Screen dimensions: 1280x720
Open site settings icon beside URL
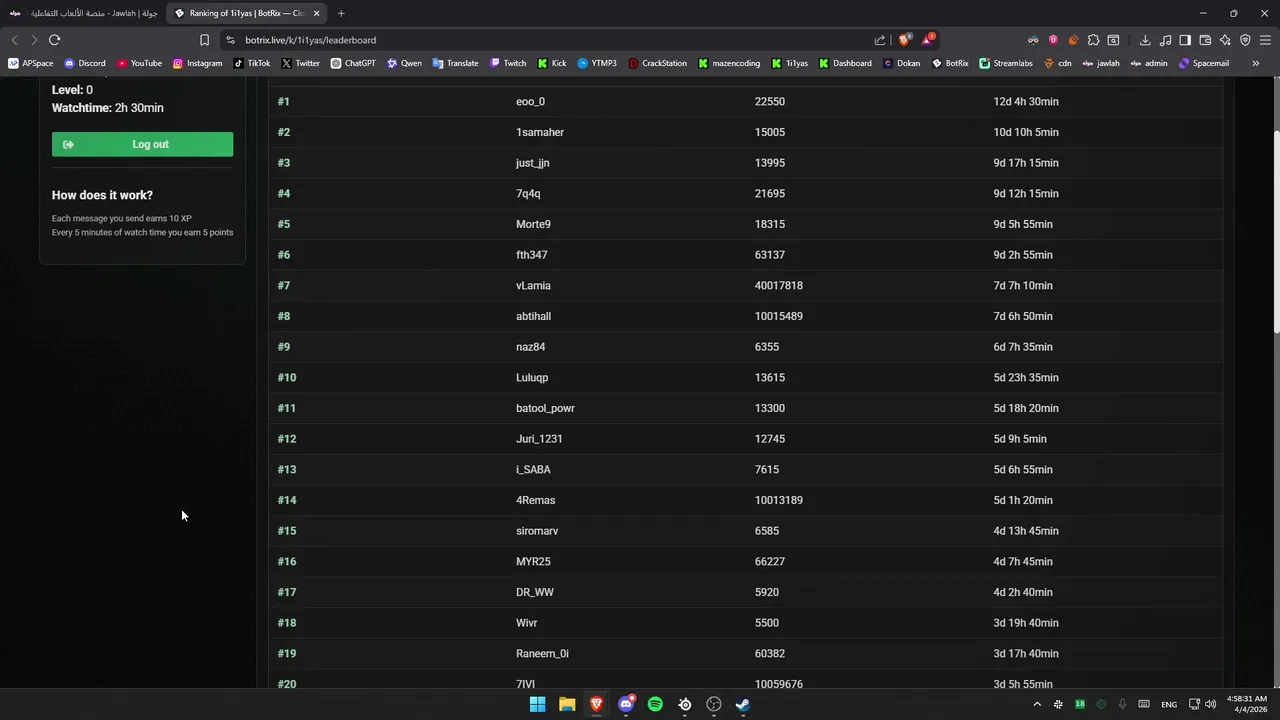pos(230,40)
